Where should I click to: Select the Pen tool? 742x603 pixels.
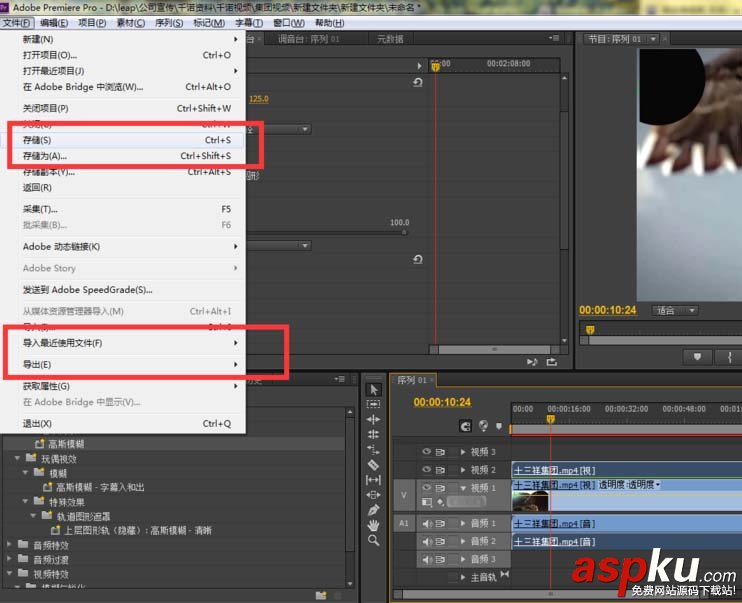click(373, 510)
